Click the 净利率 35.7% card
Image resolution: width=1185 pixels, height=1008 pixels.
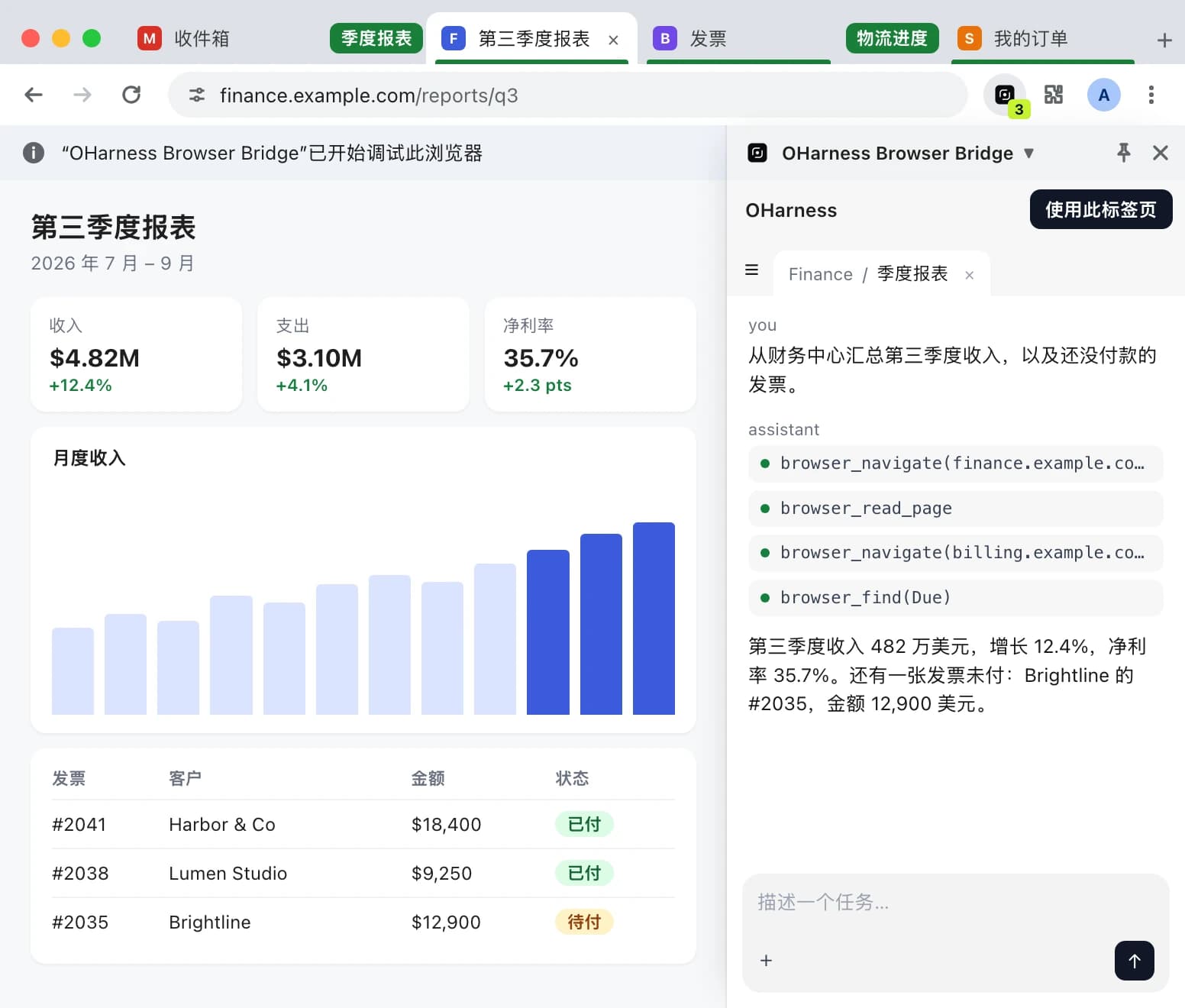click(x=590, y=354)
